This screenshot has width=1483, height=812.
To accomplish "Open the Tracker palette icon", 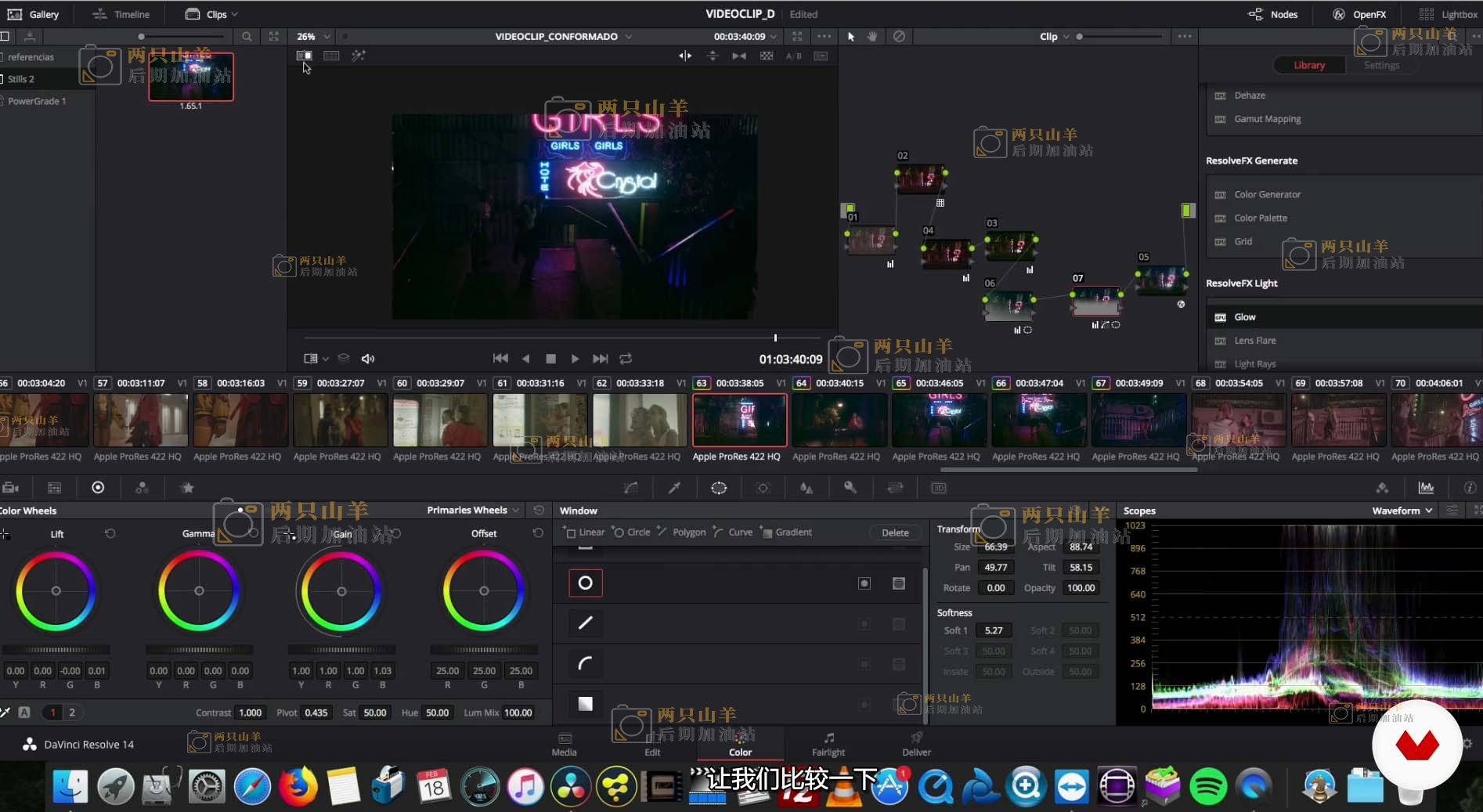I will (763, 488).
